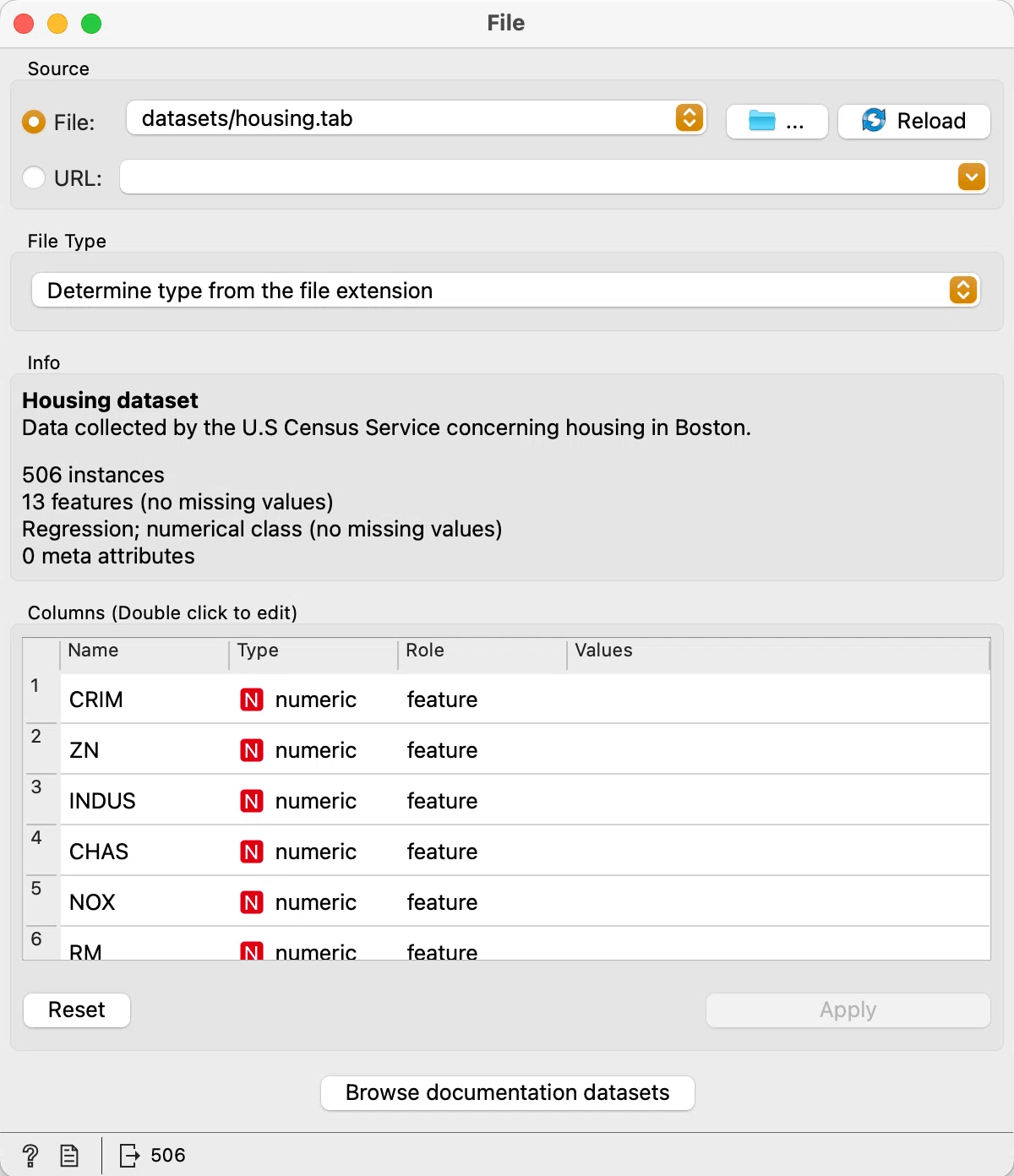Click the feature role of NOX
1014x1176 pixels.
442,902
